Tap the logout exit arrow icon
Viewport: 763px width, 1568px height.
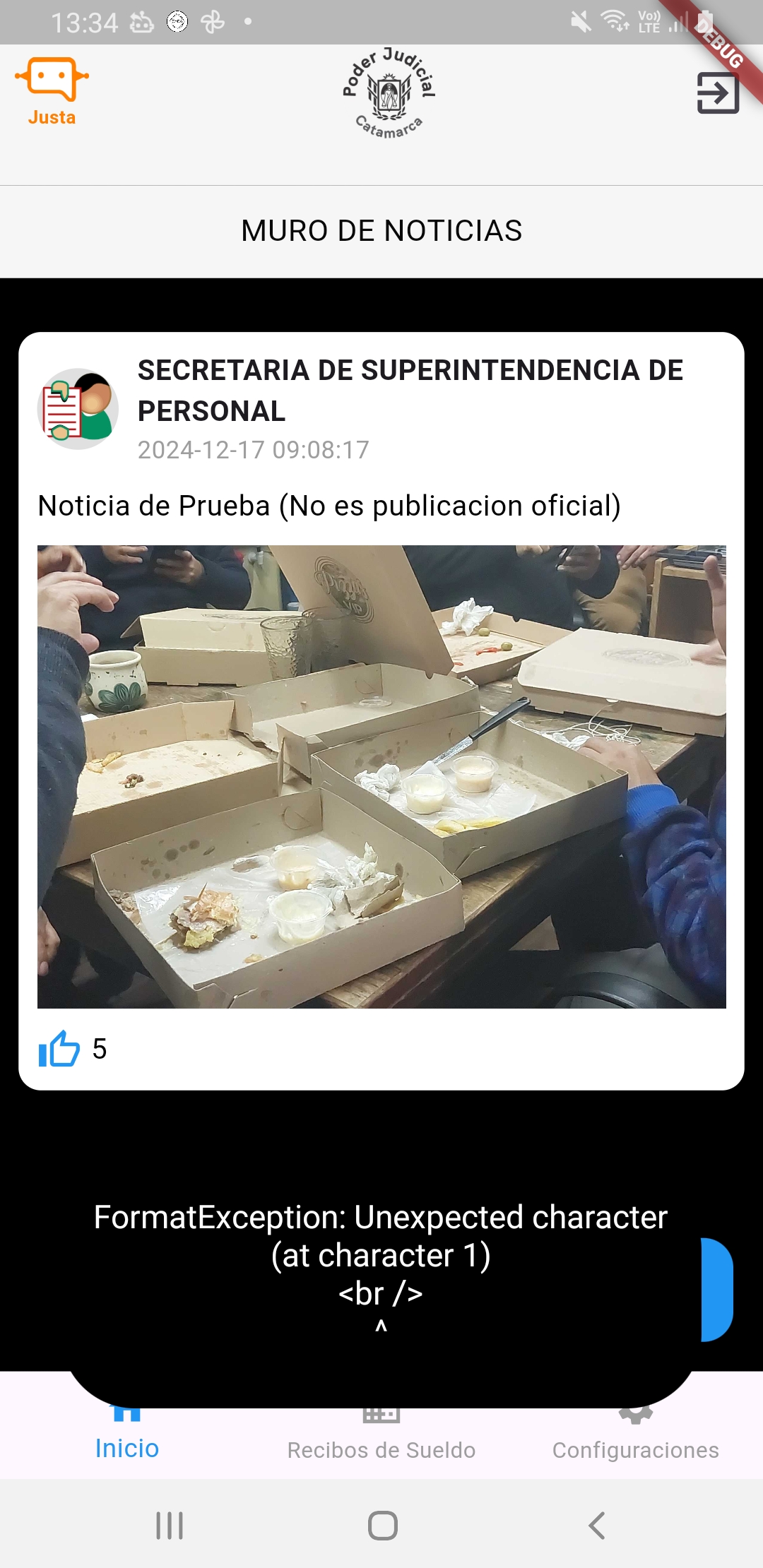coord(718,93)
